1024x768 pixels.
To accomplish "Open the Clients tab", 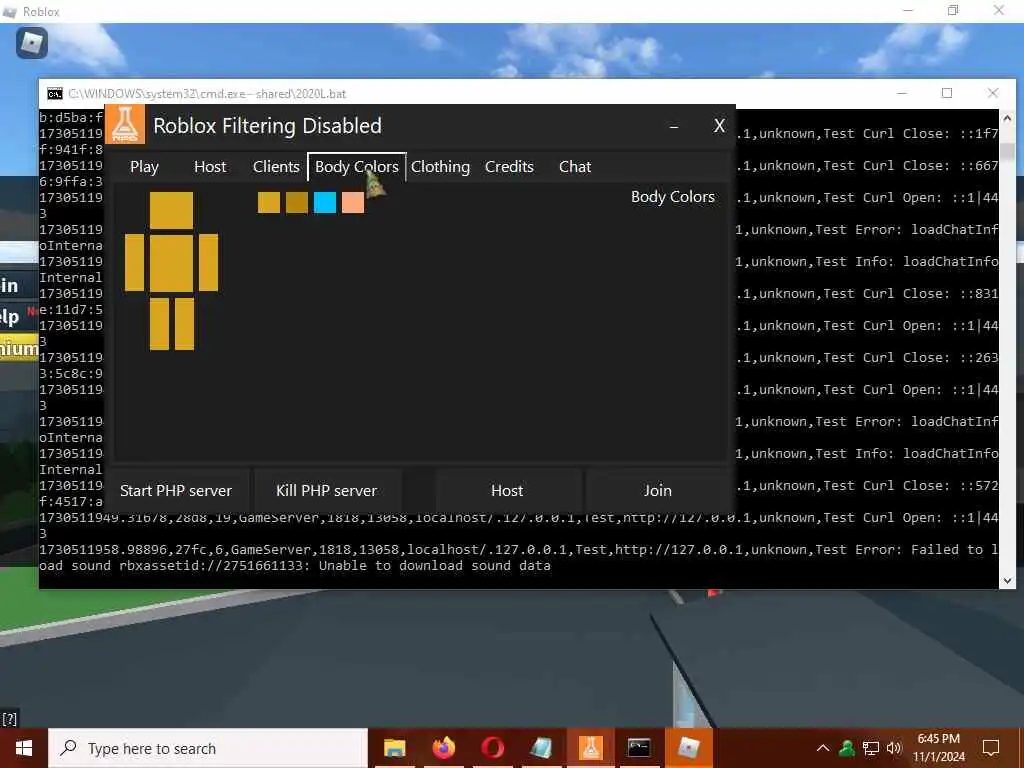I will [276, 167].
